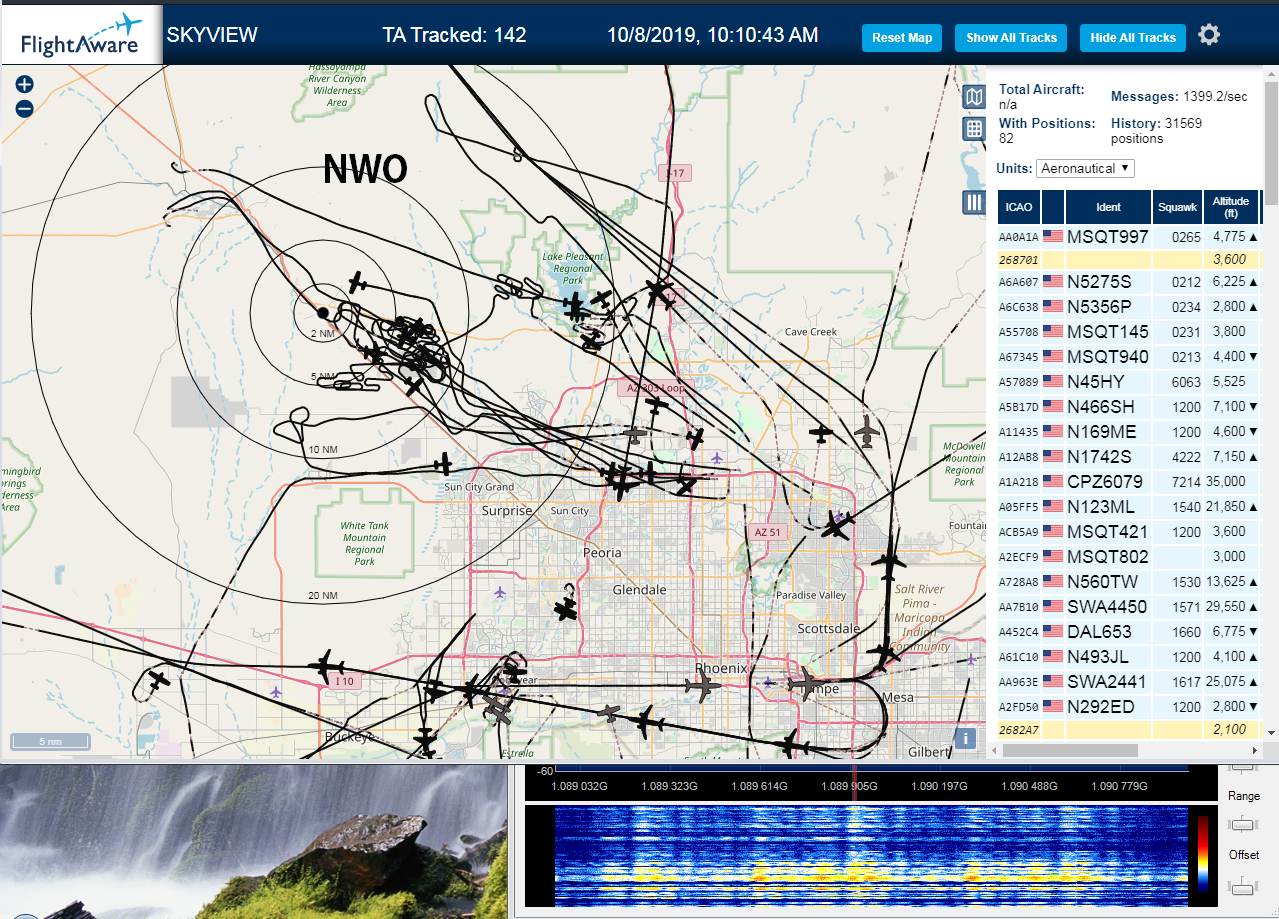1279x919 pixels.
Task: Select the N292ED aircraft row
Action: click(x=1130, y=707)
